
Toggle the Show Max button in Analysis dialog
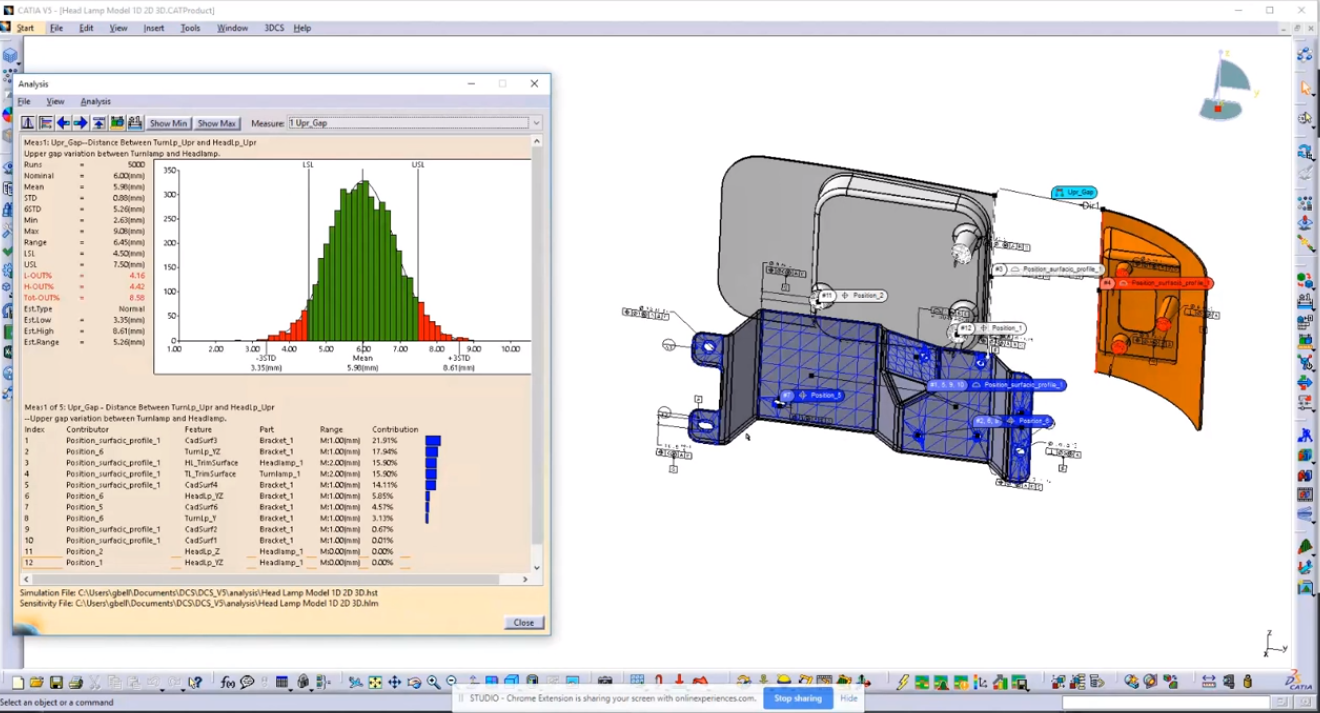point(217,122)
